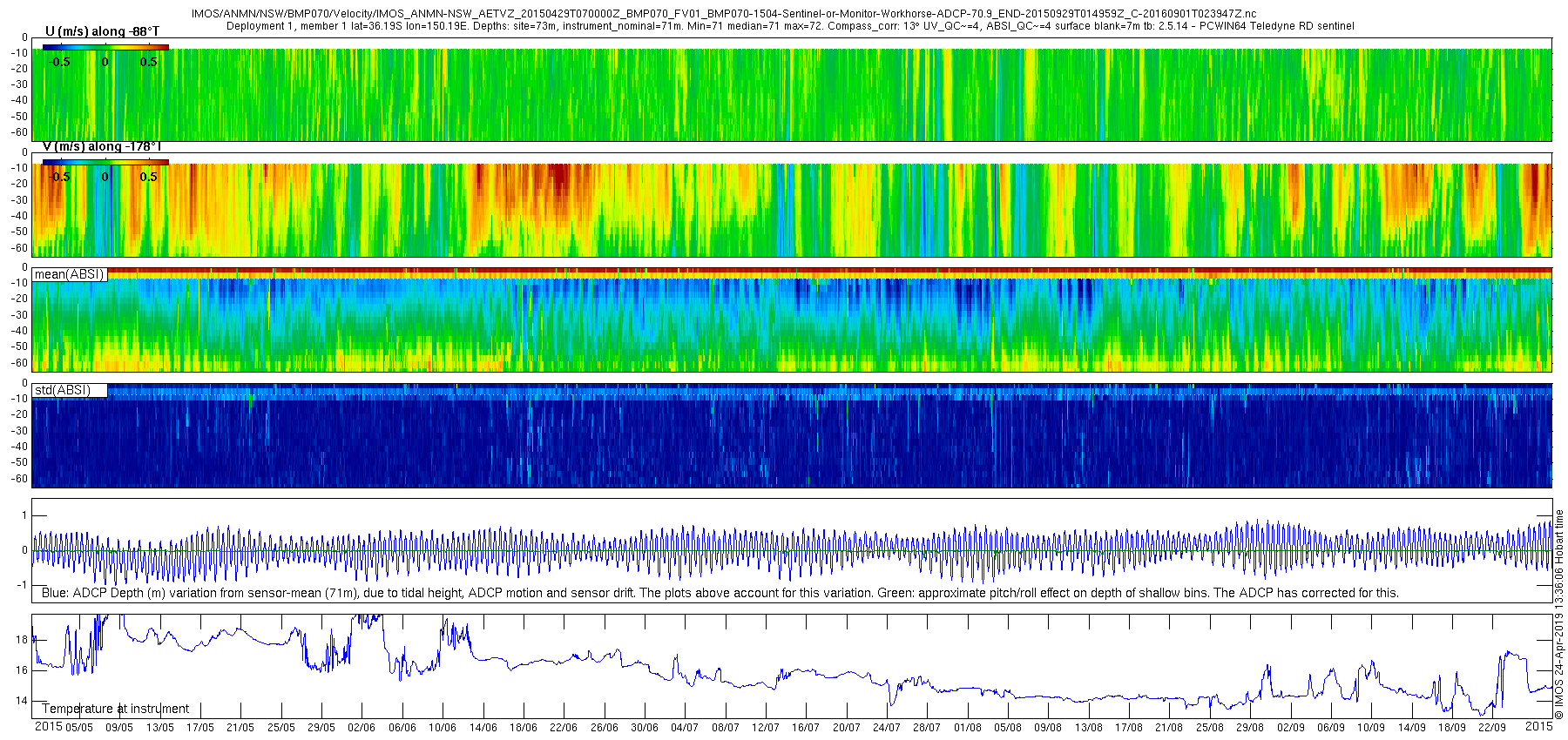Click the '02/06' date tick label
The height and width of the screenshot is (740, 1568).
[362, 728]
